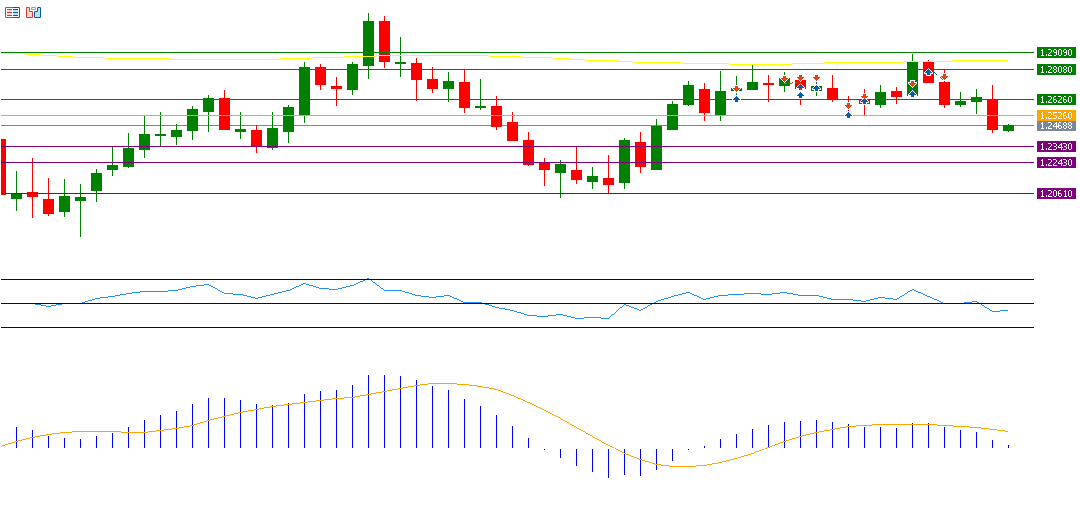Select the tall green candle at chart peak

pos(368,43)
